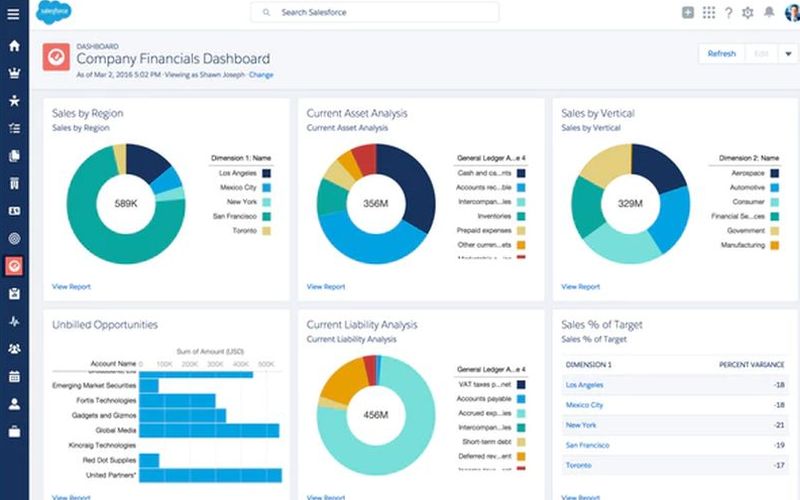The width and height of the screenshot is (800, 500).
Task: Click the 329M center of Sales by Vertical donut
Action: pos(630,204)
